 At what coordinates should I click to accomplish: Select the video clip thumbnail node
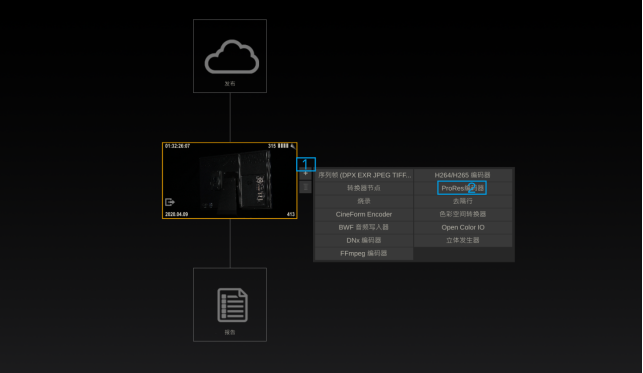click(230, 180)
